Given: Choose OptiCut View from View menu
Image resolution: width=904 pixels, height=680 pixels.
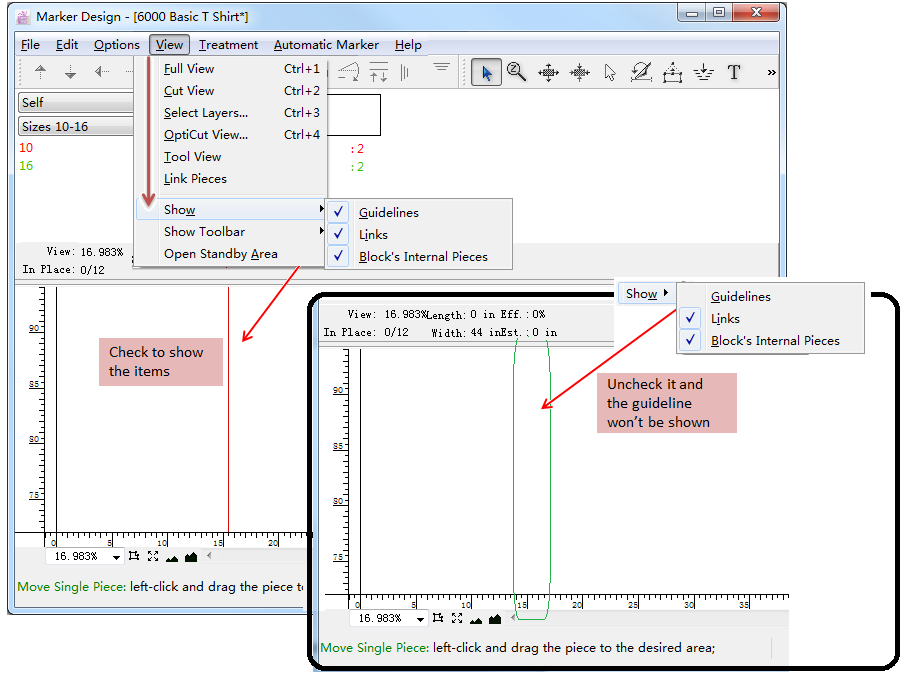Looking at the screenshot, I should [206, 134].
